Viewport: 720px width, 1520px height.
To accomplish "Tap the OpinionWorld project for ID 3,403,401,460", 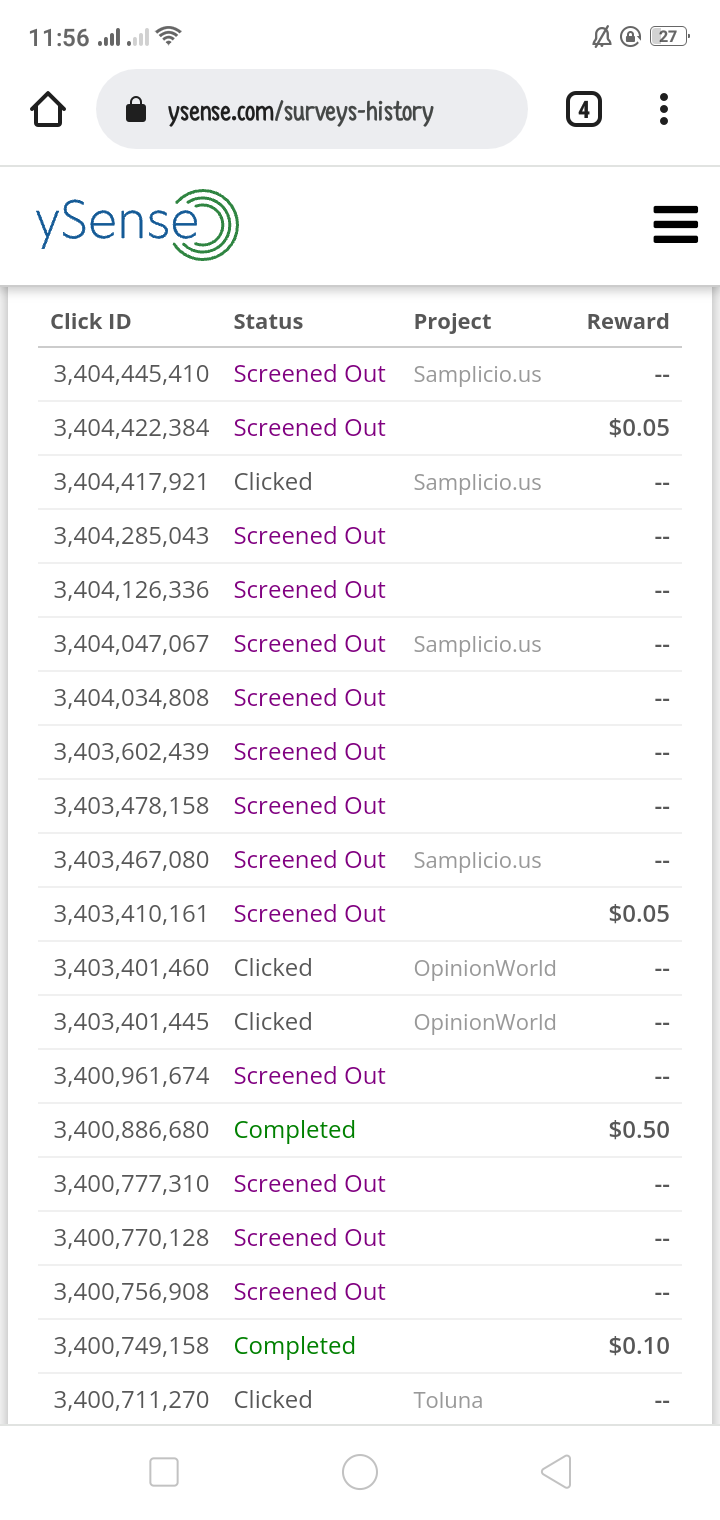I will [x=485, y=968].
